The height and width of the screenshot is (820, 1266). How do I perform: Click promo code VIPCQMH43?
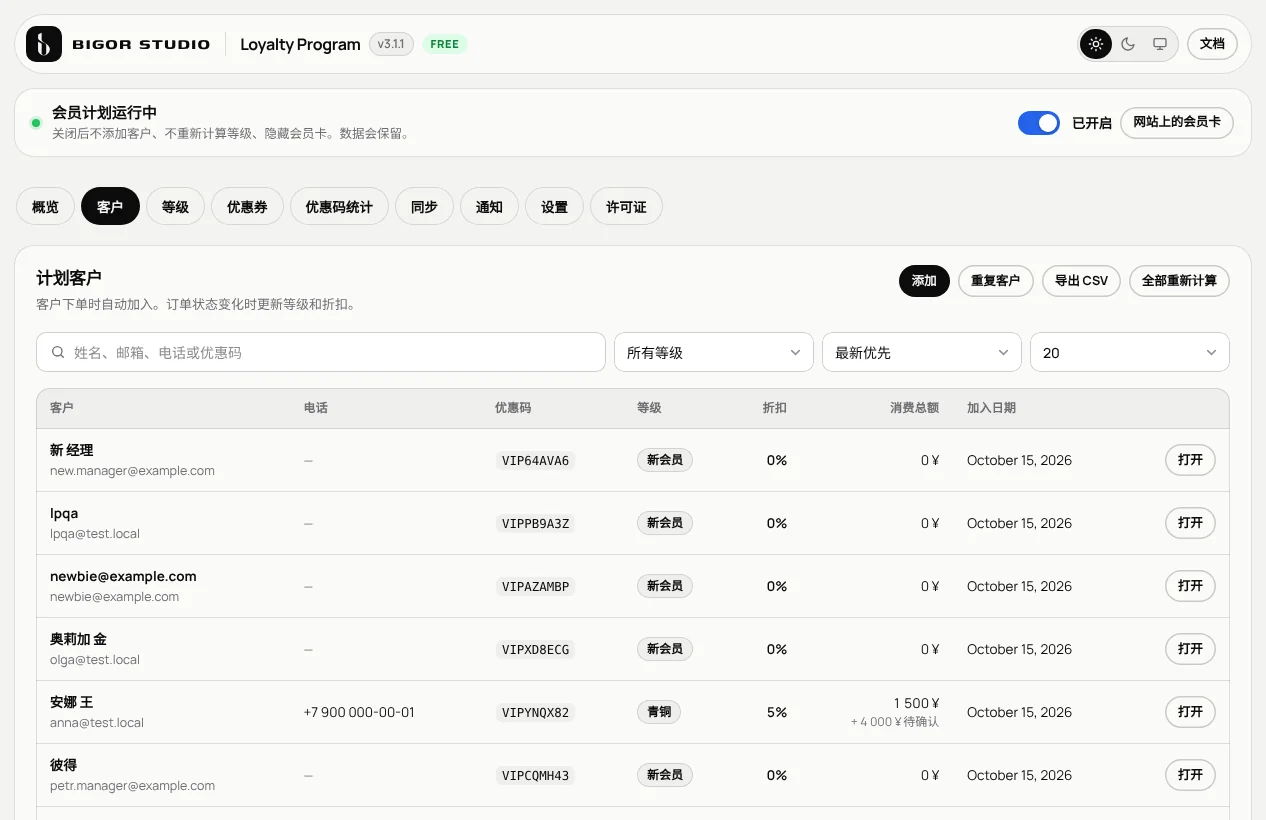pos(535,776)
